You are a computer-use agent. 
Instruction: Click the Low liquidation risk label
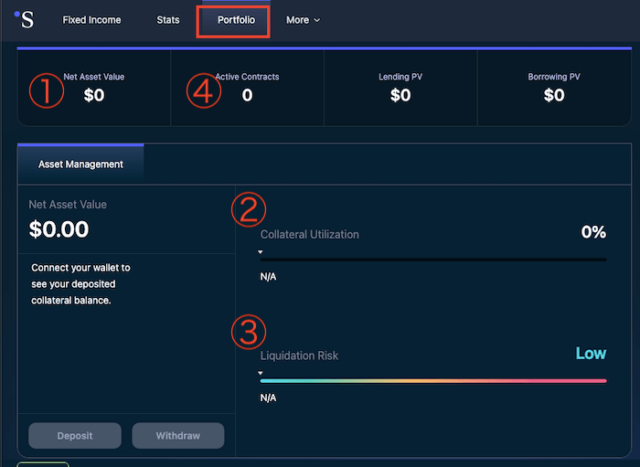point(590,353)
